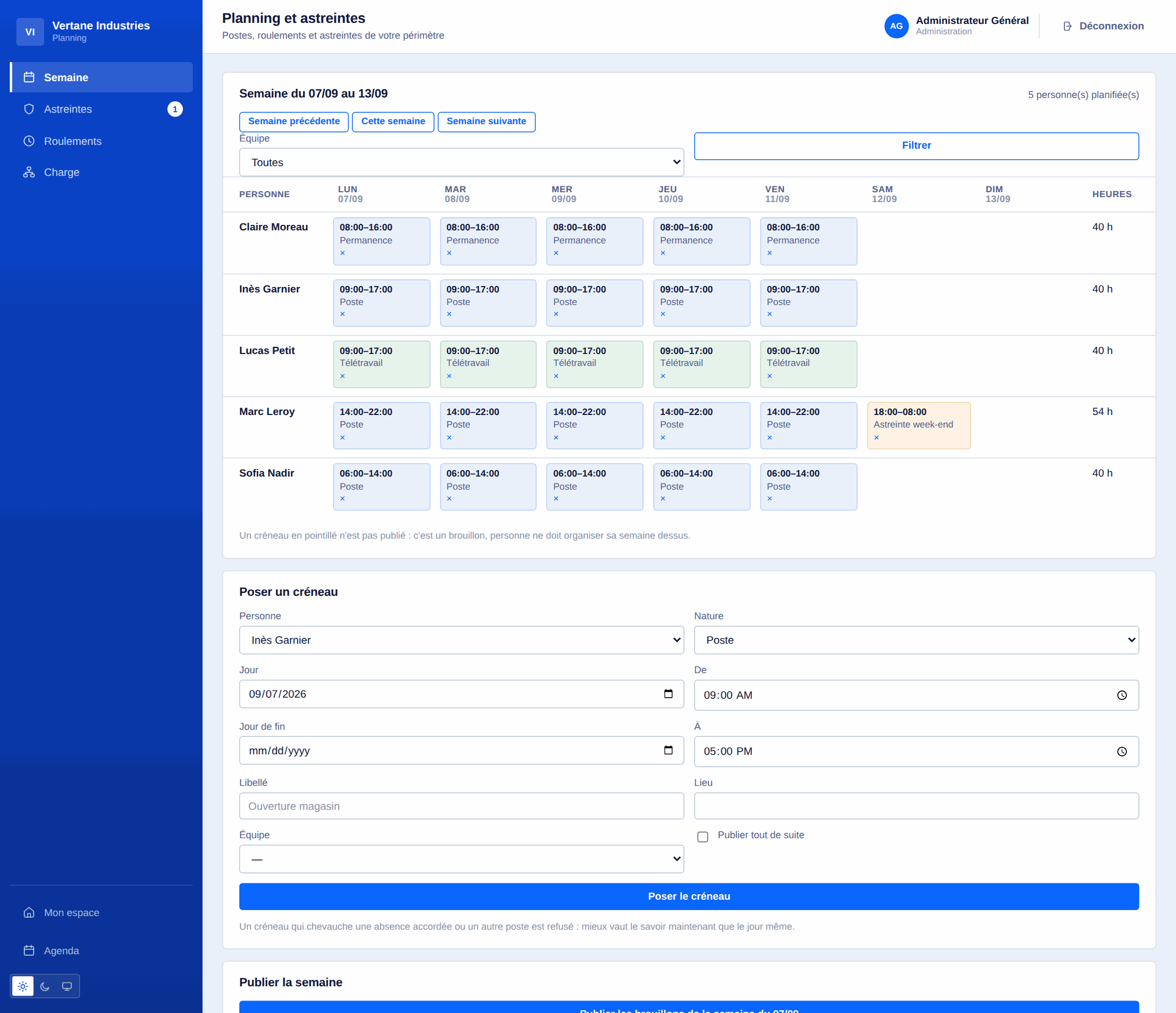Open the Personne dropdown showing Inès Garnier

462,640
